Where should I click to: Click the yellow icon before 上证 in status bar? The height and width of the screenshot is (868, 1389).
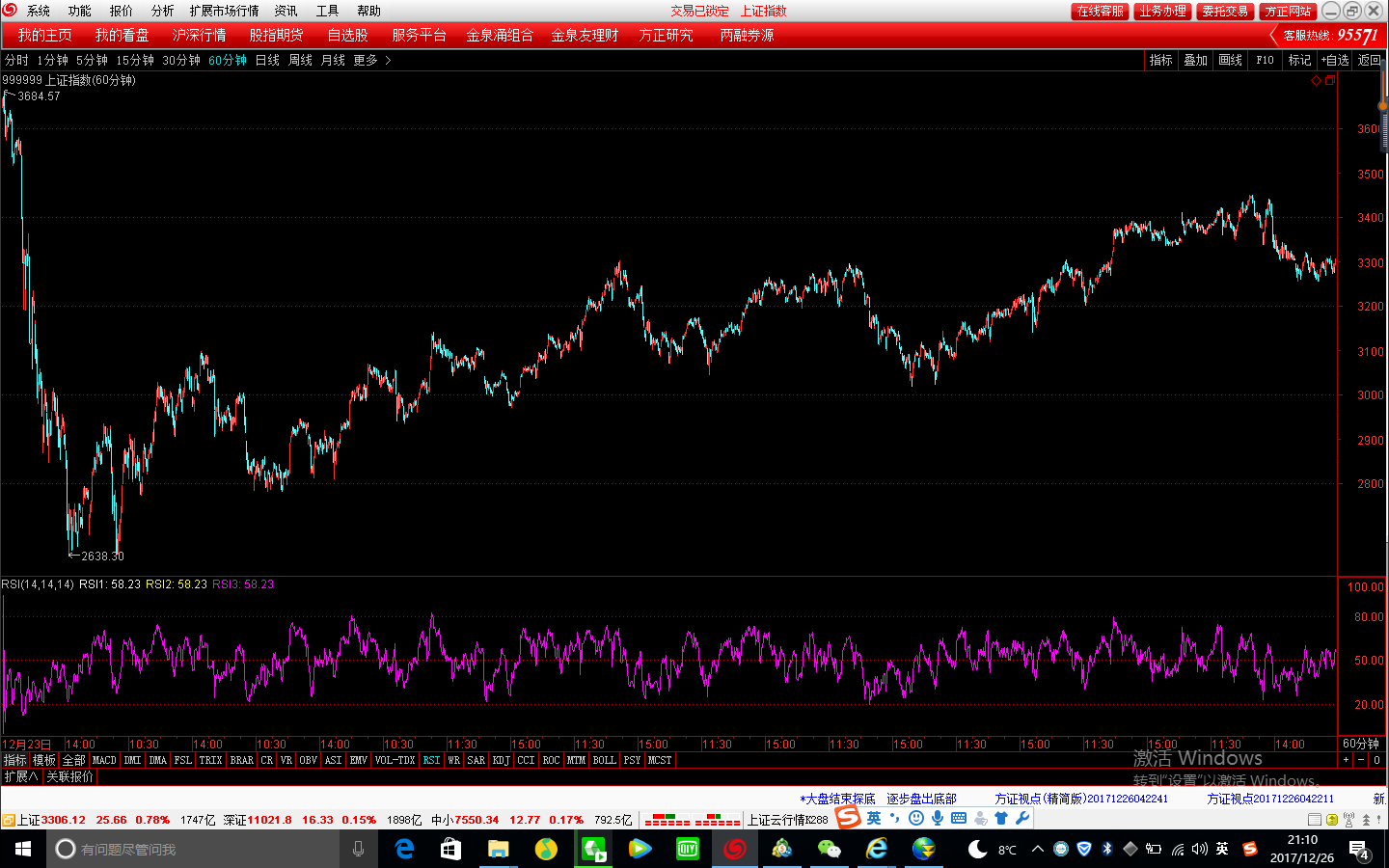tap(8, 820)
